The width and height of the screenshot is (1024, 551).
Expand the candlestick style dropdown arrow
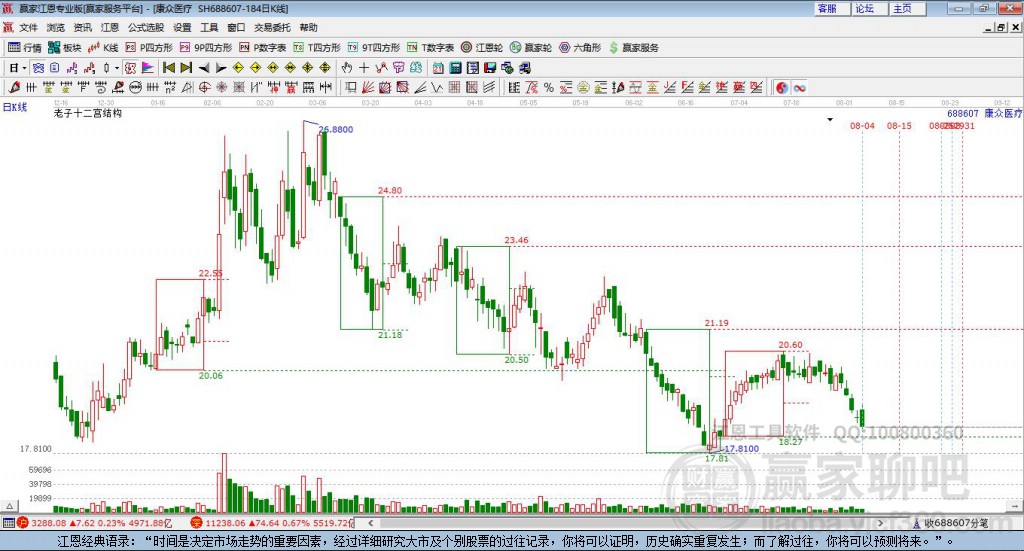[117, 68]
